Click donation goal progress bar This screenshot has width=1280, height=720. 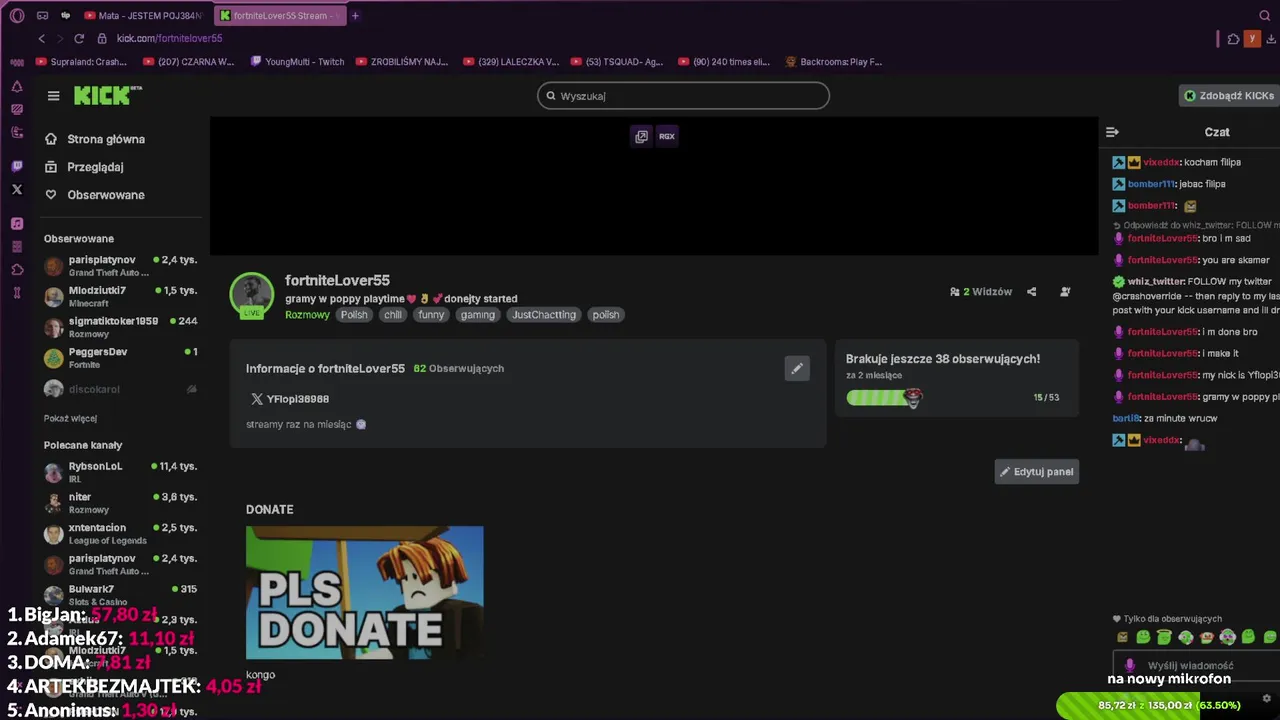[1167, 705]
